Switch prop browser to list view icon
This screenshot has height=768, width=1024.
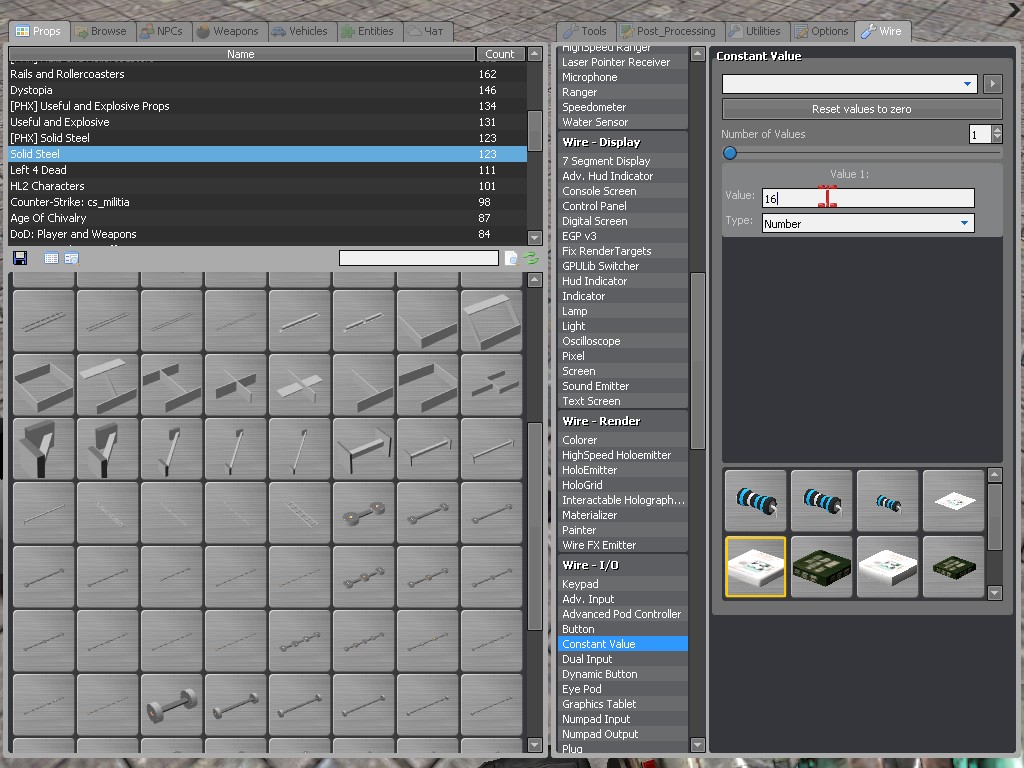pyautogui.click(x=51, y=258)
